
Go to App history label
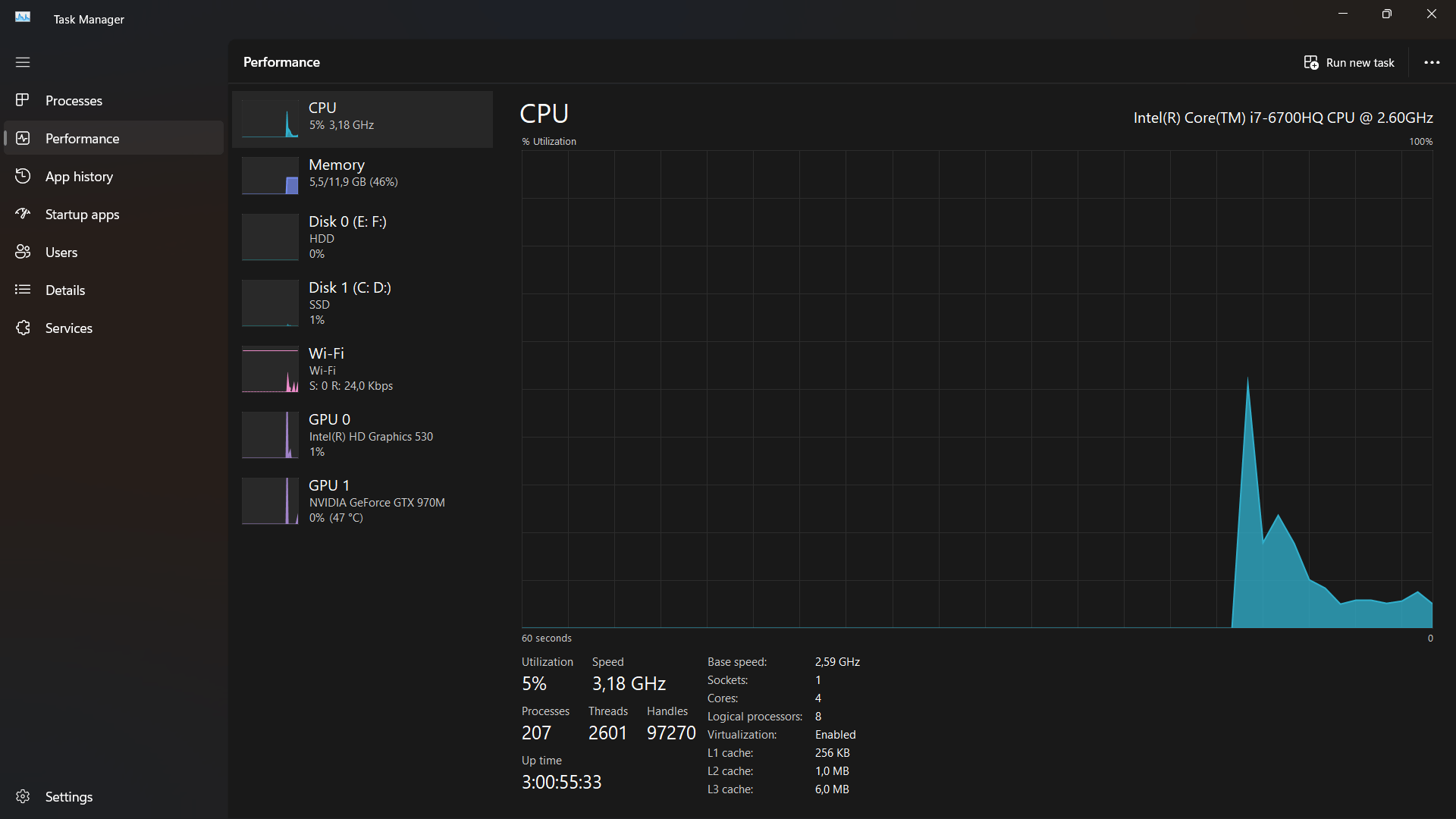[x=79, y=177]
